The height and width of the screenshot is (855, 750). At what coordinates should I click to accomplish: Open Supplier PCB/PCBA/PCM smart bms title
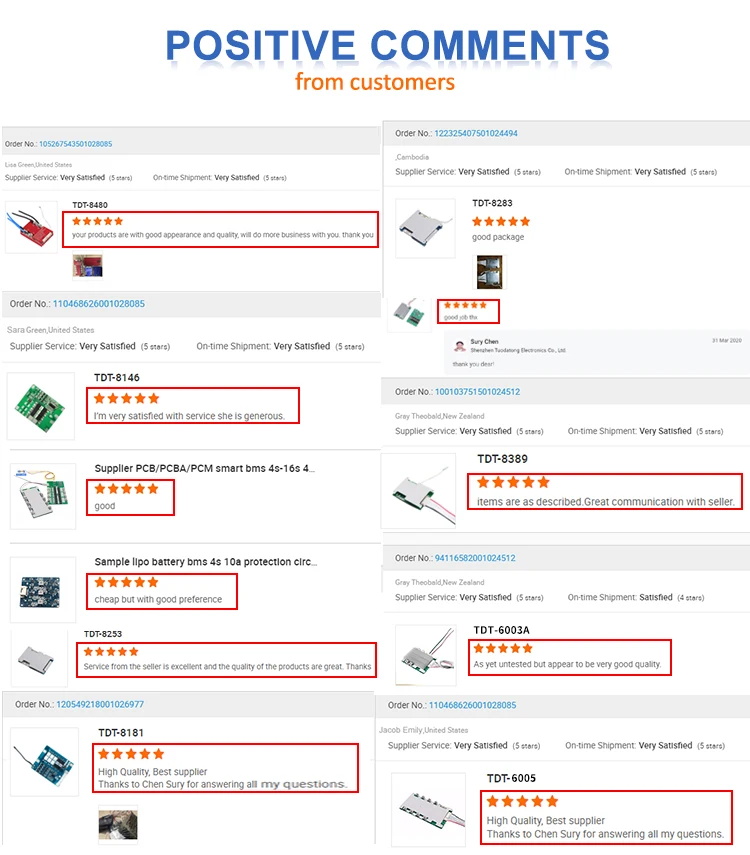(205, 468)
